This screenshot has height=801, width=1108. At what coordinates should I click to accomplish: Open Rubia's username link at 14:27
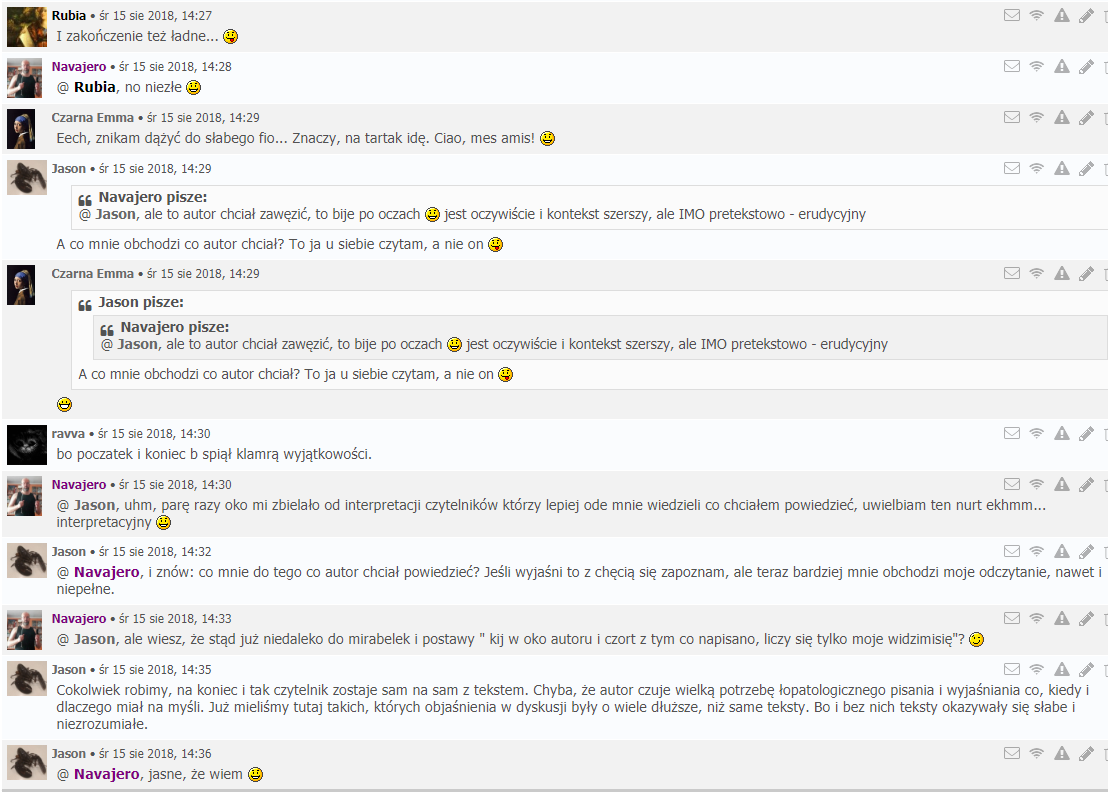pos(69,16)
